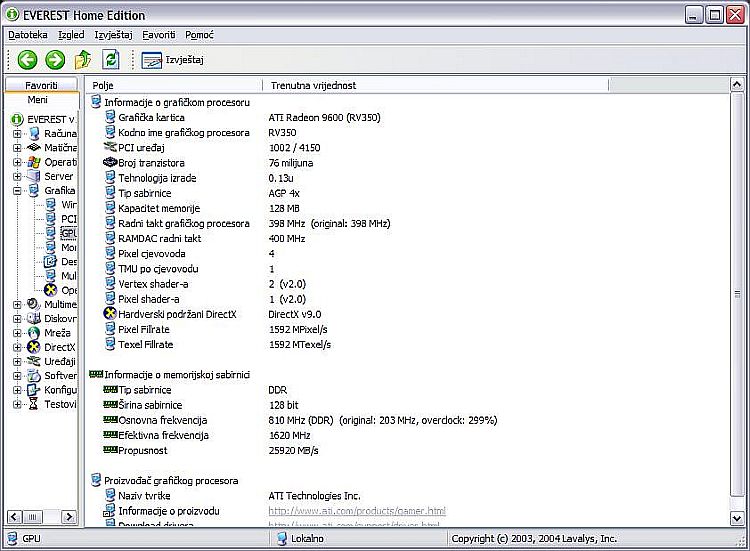
Task: Click the Mreža network globe icon
Action: click(x=34, y=333)
